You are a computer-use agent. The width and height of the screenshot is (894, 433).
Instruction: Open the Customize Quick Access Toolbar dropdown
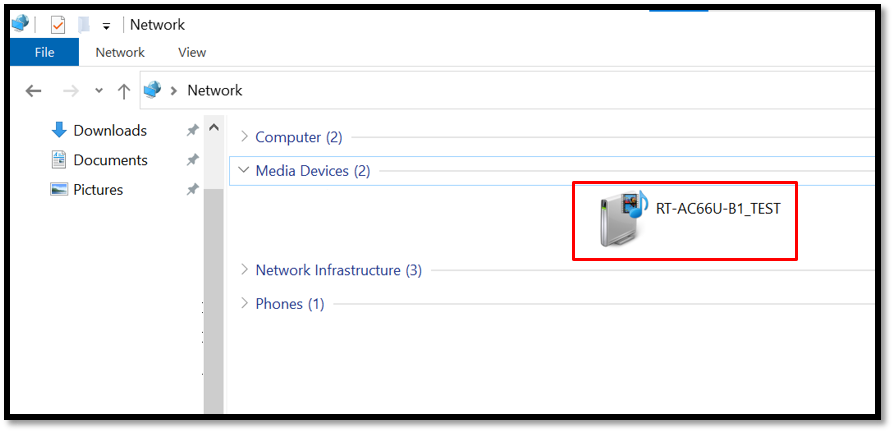pos(106,26)
